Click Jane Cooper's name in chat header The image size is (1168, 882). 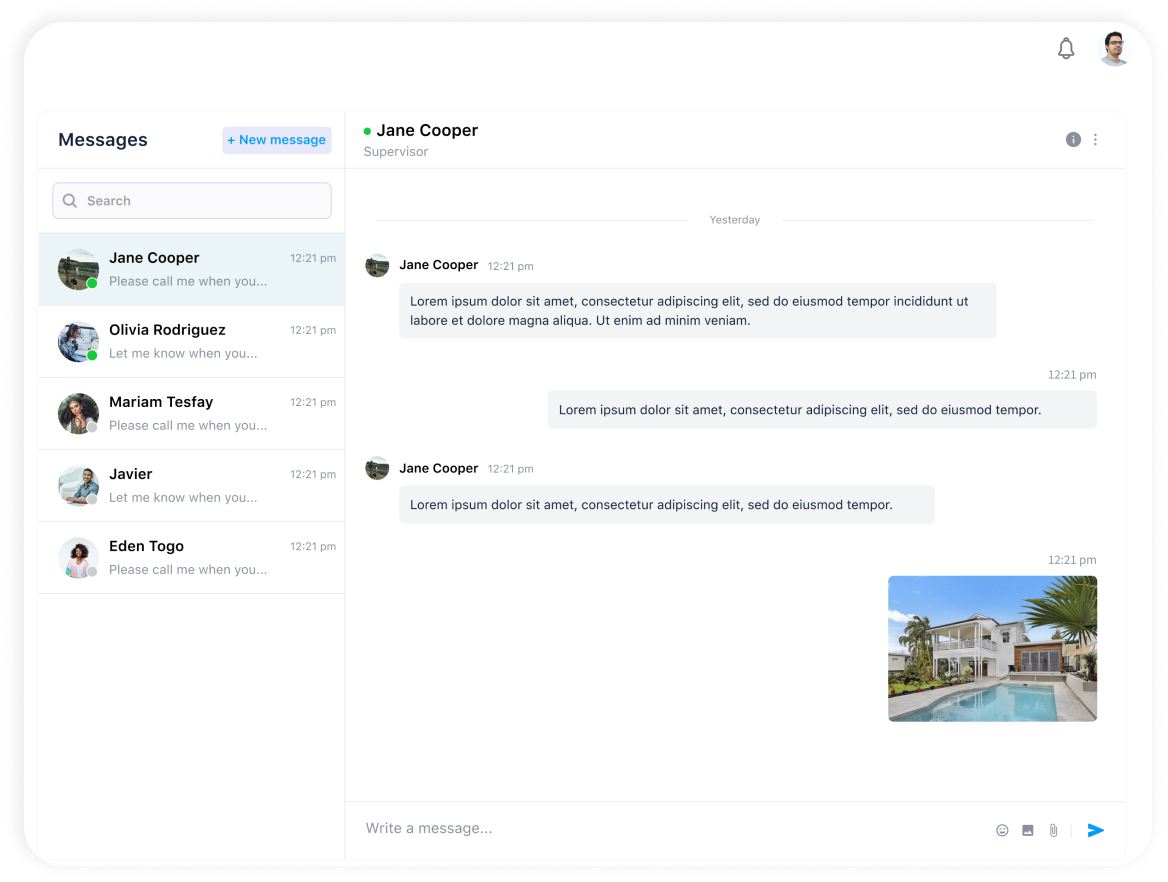click(x=427, y=131)
